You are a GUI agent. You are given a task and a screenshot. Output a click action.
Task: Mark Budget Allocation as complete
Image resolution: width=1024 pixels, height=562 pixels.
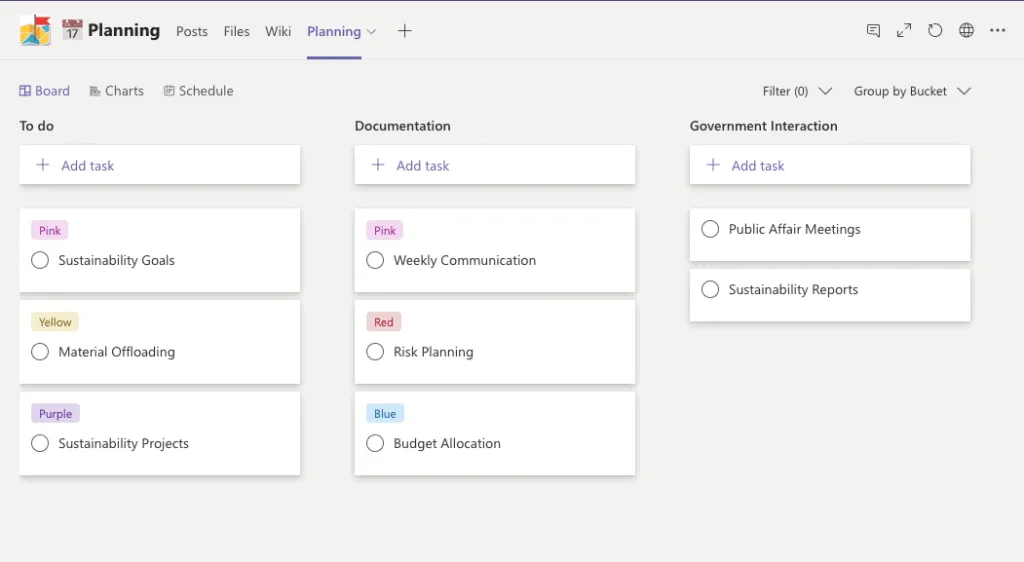click(375, 443)
